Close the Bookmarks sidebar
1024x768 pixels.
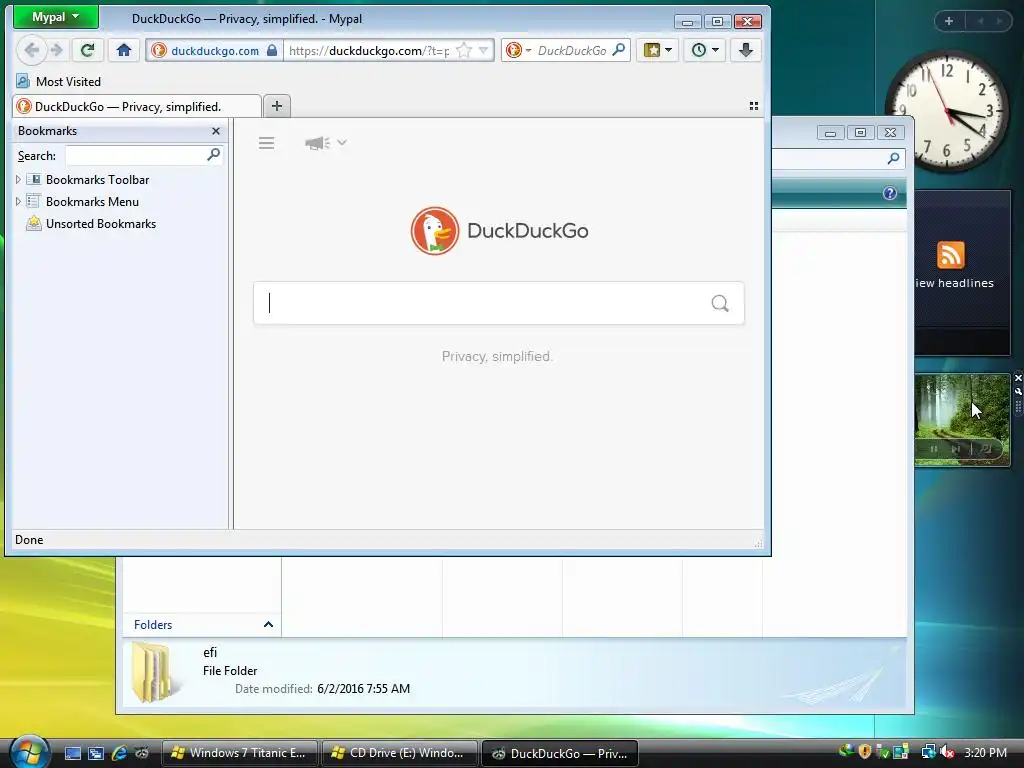coord(216,131)
